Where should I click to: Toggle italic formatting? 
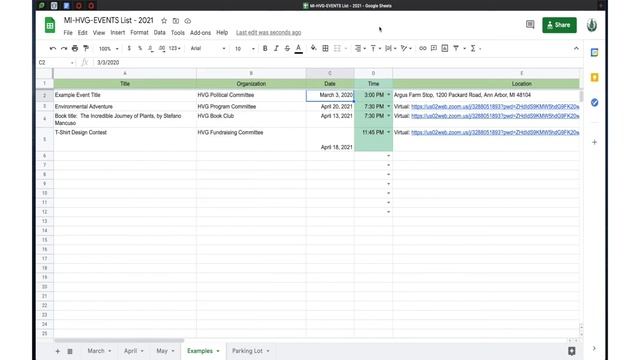click(x=276, y=48)
